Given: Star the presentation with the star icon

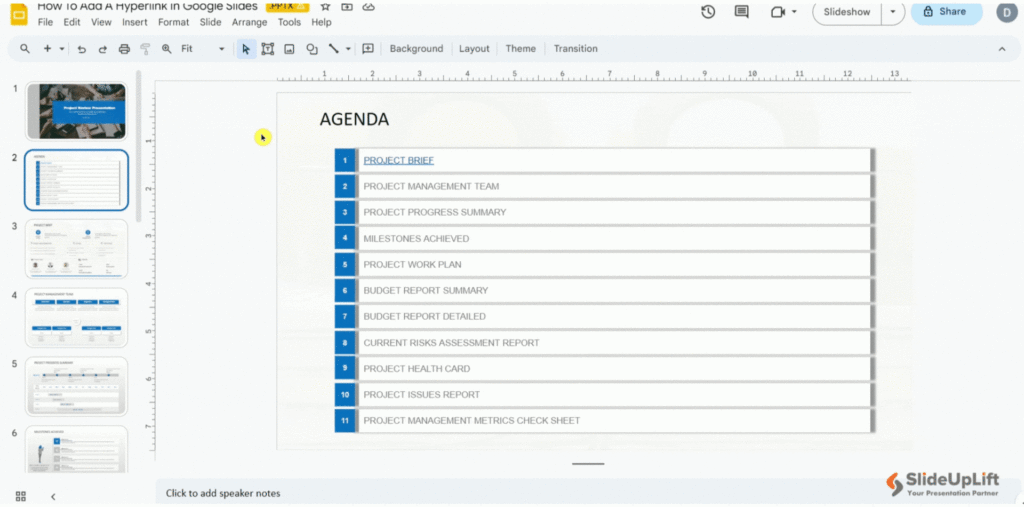Looking at the screenshot, I should (x=325, y=7).
